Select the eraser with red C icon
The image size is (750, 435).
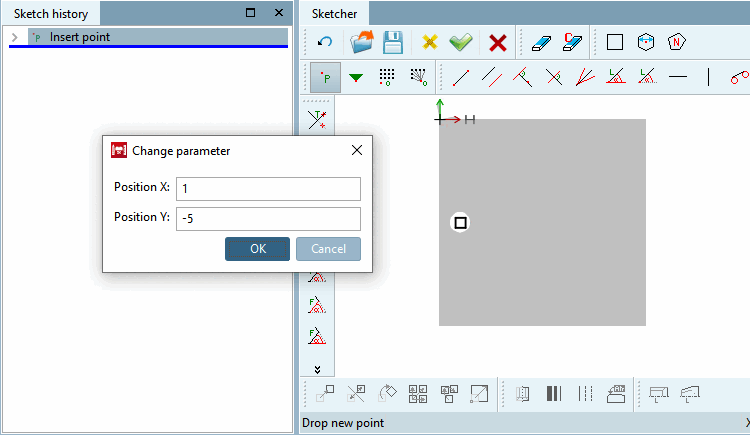(572, 42)
